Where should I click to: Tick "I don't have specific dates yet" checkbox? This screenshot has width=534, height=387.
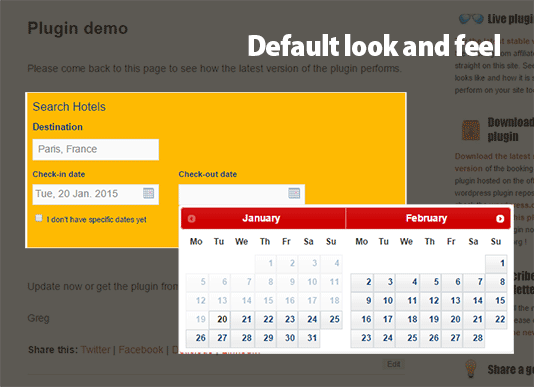coord(39,218)
